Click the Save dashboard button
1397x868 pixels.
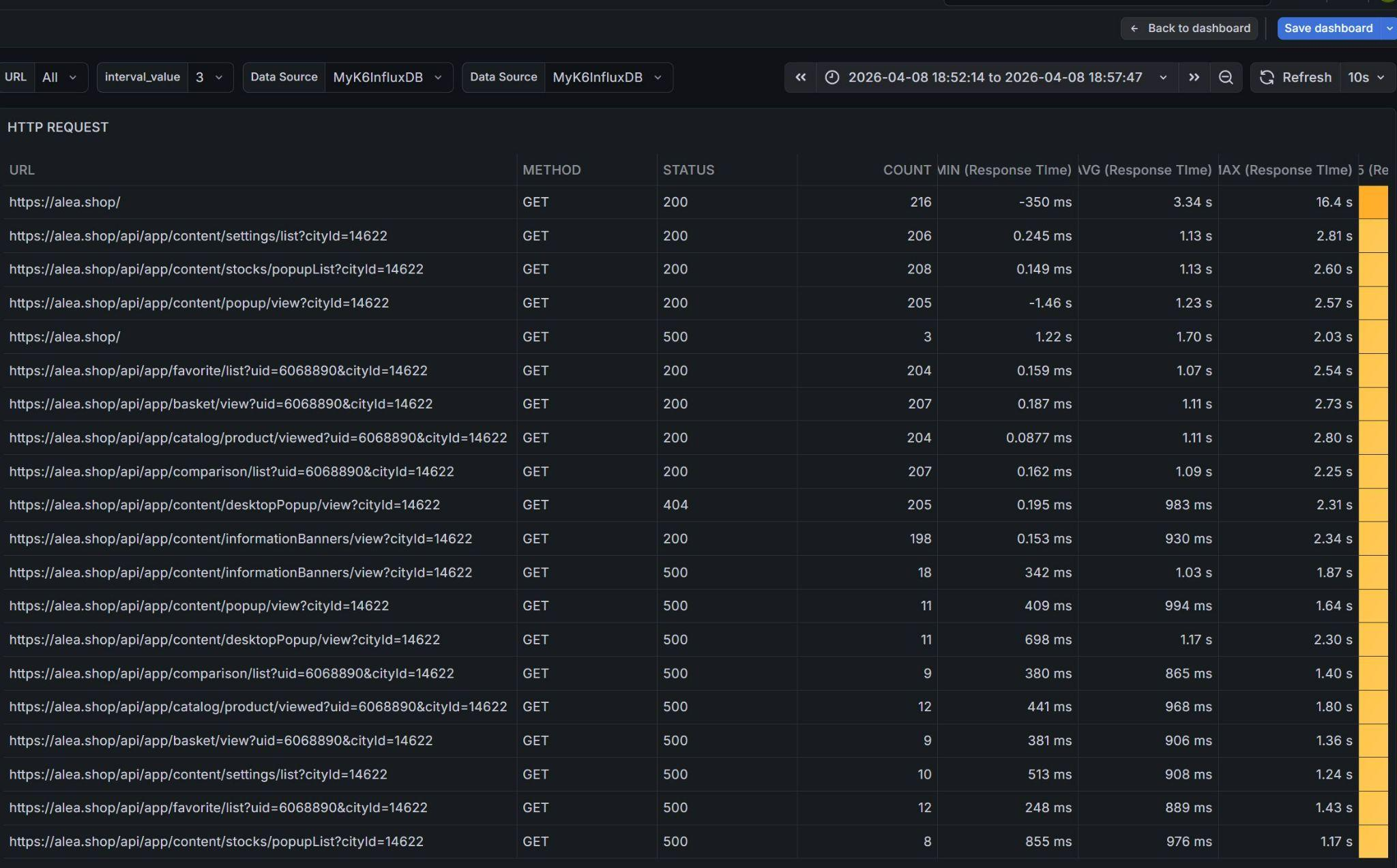point(1328,28)
